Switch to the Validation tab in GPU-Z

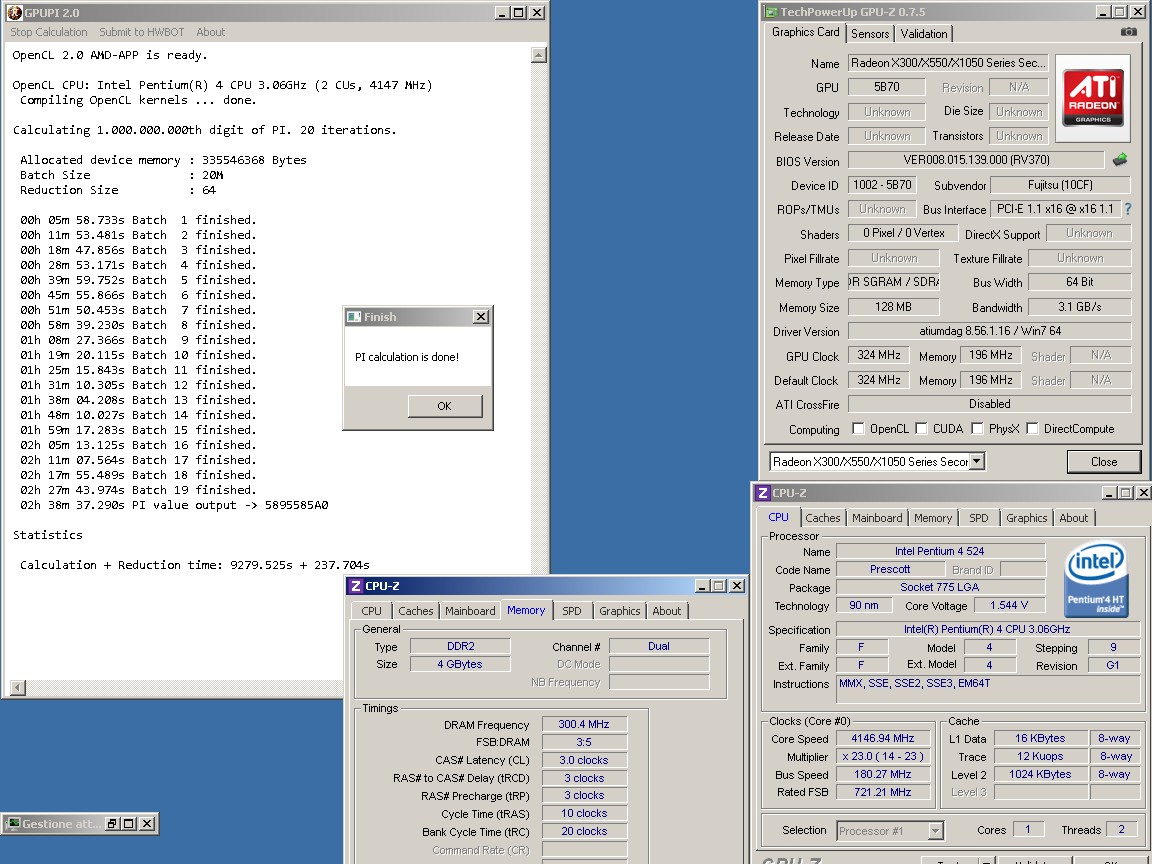click(924, 34)
